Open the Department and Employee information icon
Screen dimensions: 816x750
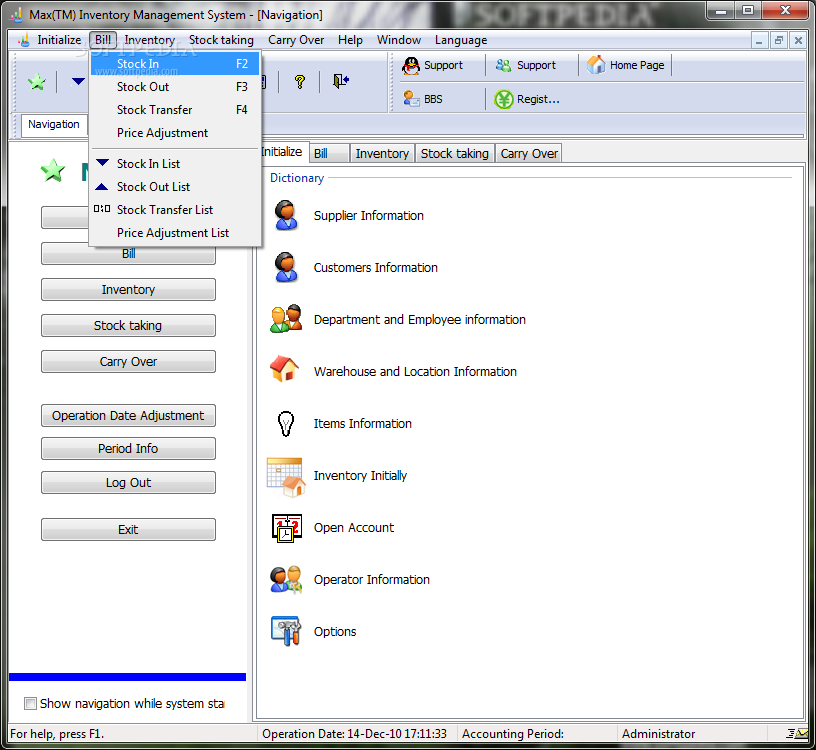286,319
